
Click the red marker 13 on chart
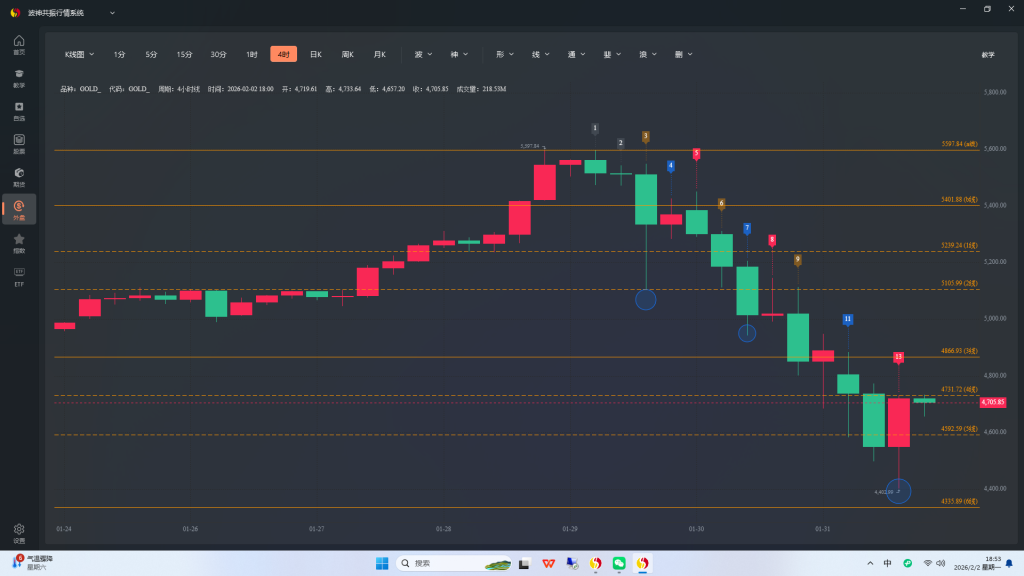click(898, 357)
